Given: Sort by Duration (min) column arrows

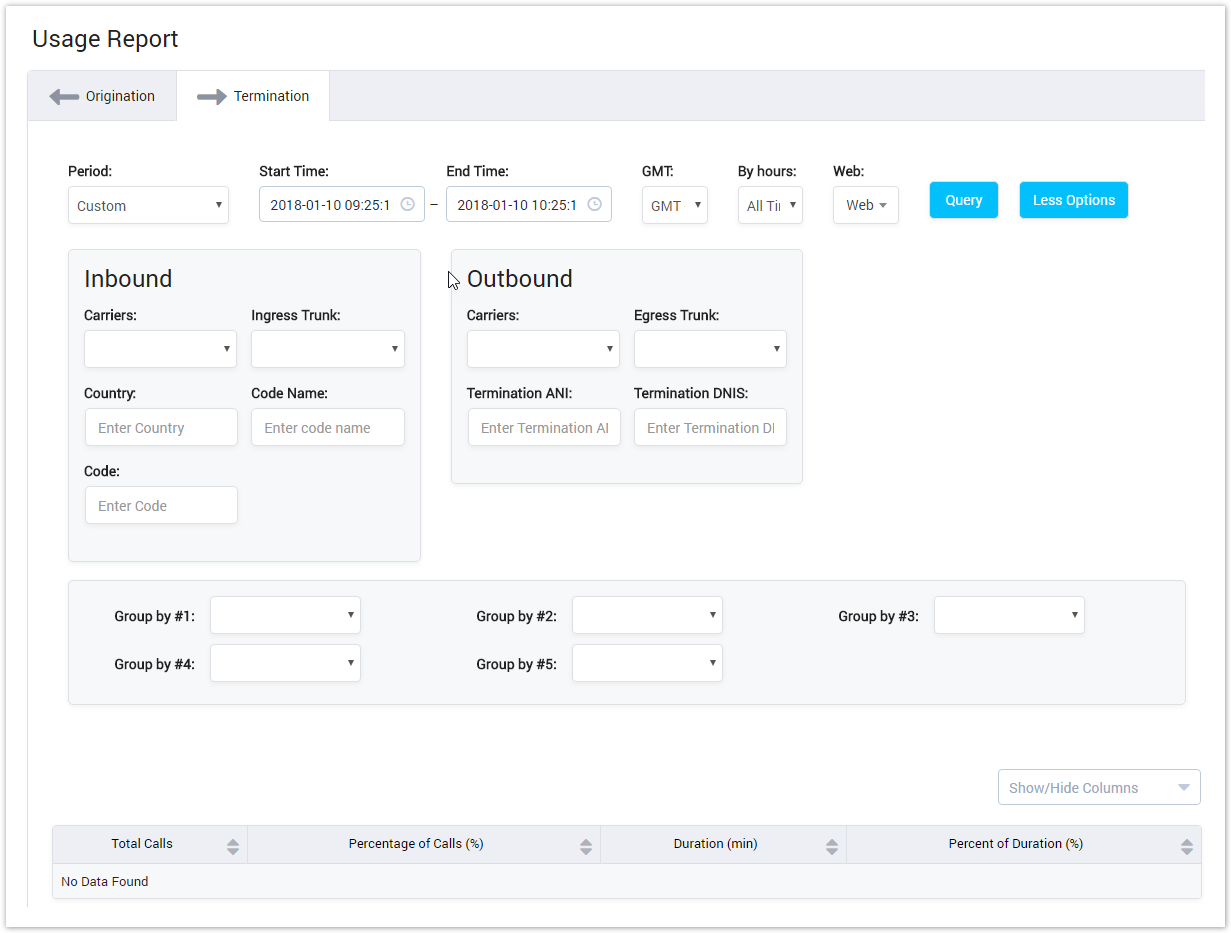Looking at the screenshot, I should point(831,846).
